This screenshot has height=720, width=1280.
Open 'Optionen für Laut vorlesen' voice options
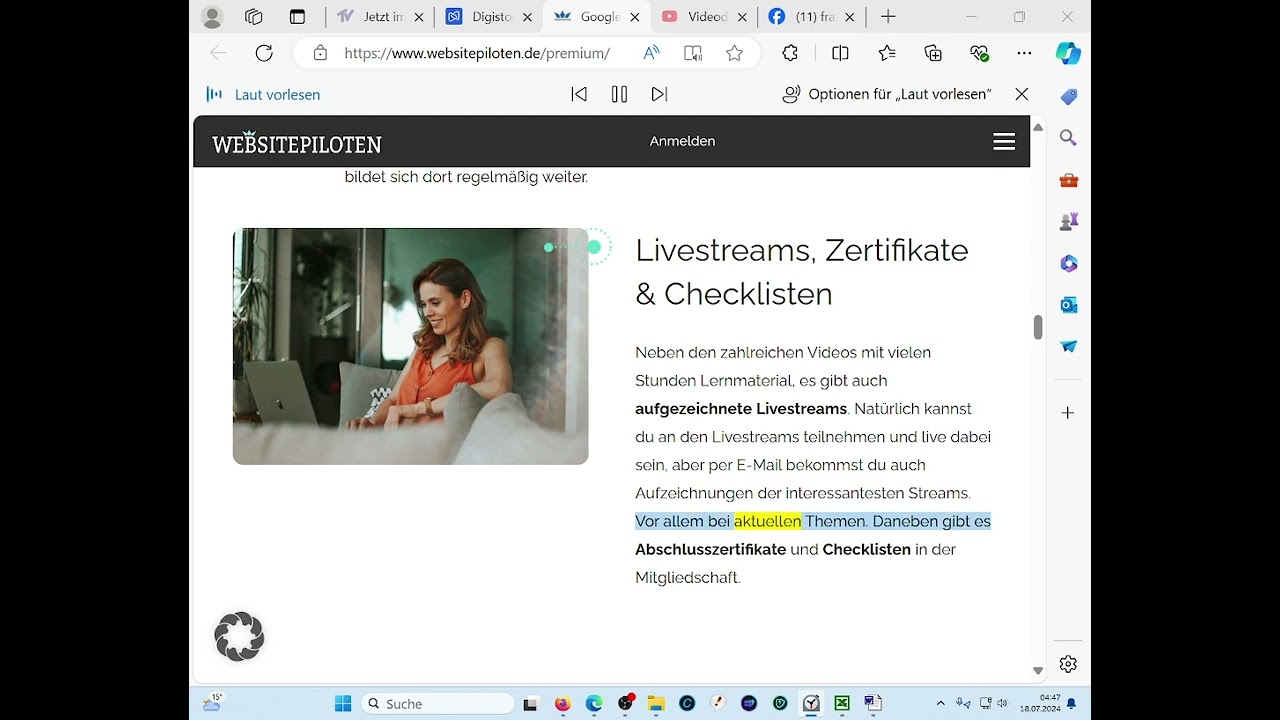887,94
